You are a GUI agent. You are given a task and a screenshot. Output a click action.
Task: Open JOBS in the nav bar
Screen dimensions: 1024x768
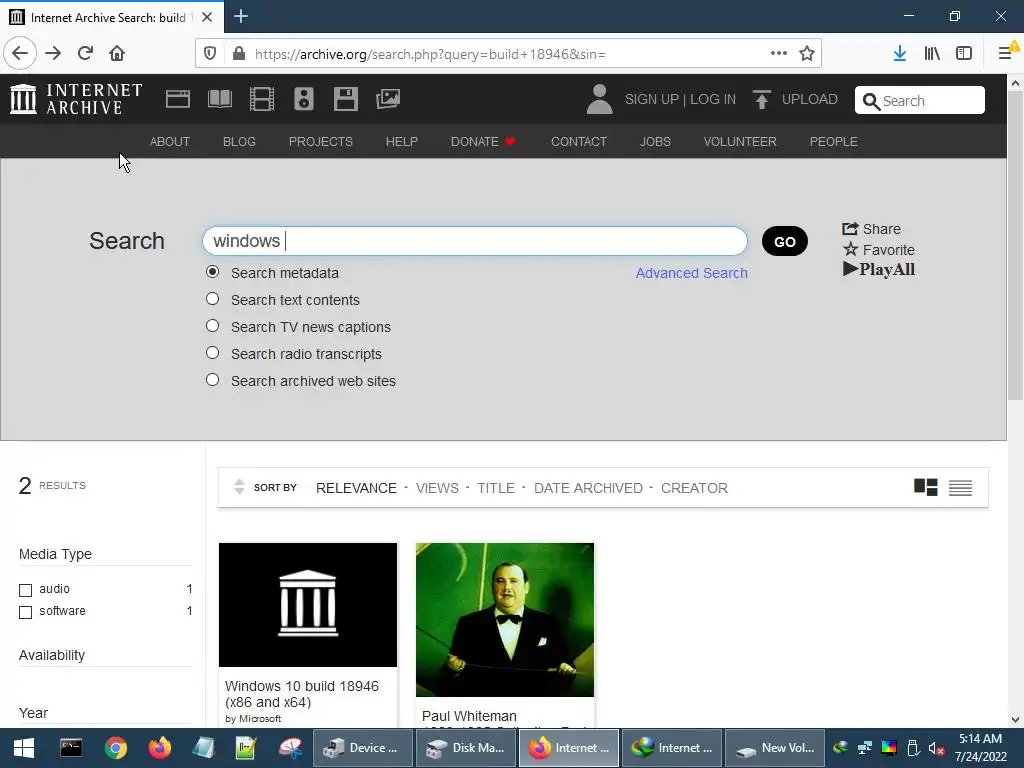655,142
